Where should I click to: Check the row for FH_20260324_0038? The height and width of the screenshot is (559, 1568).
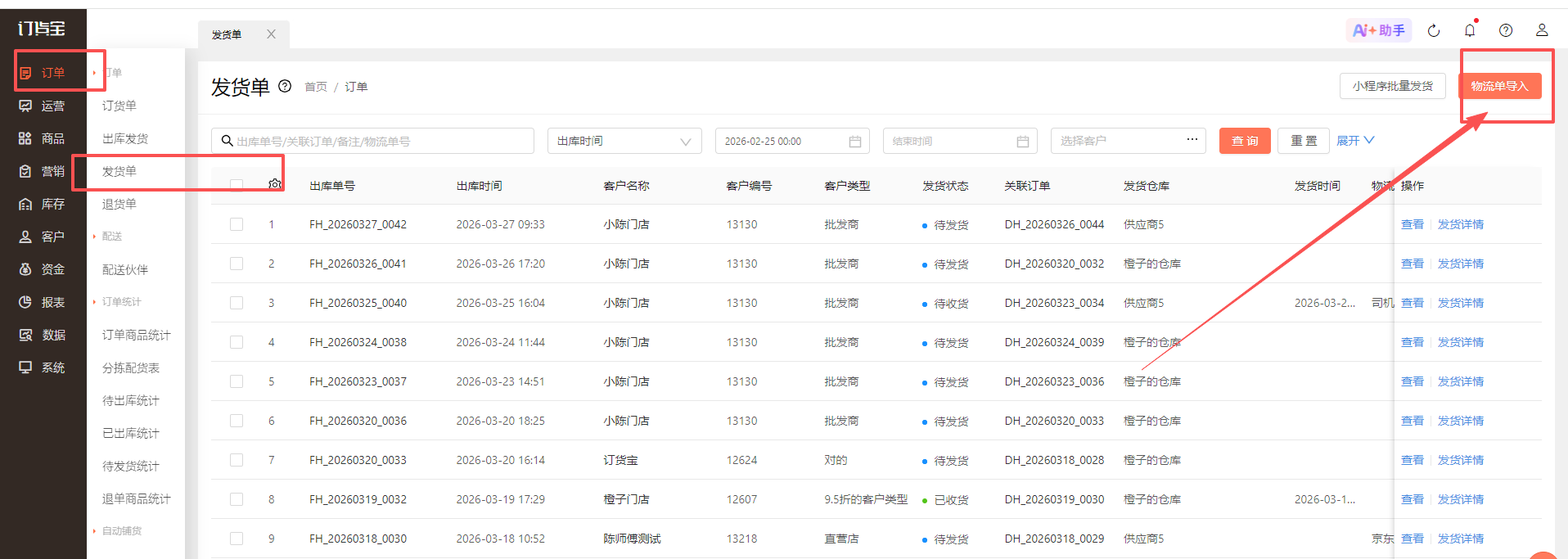tap(237, 342)
